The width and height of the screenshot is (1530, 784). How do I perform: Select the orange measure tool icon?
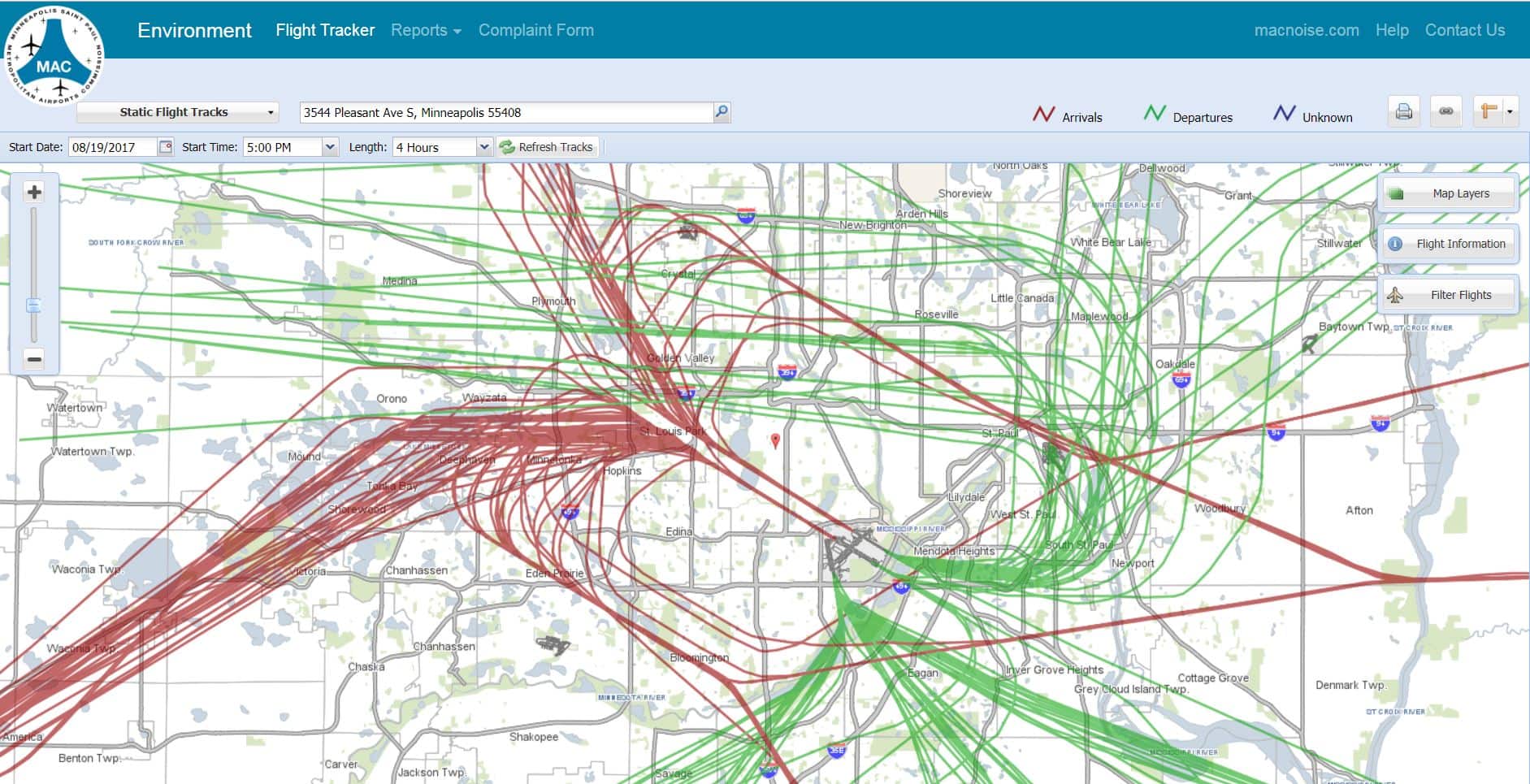click(x=1489, y=112)
